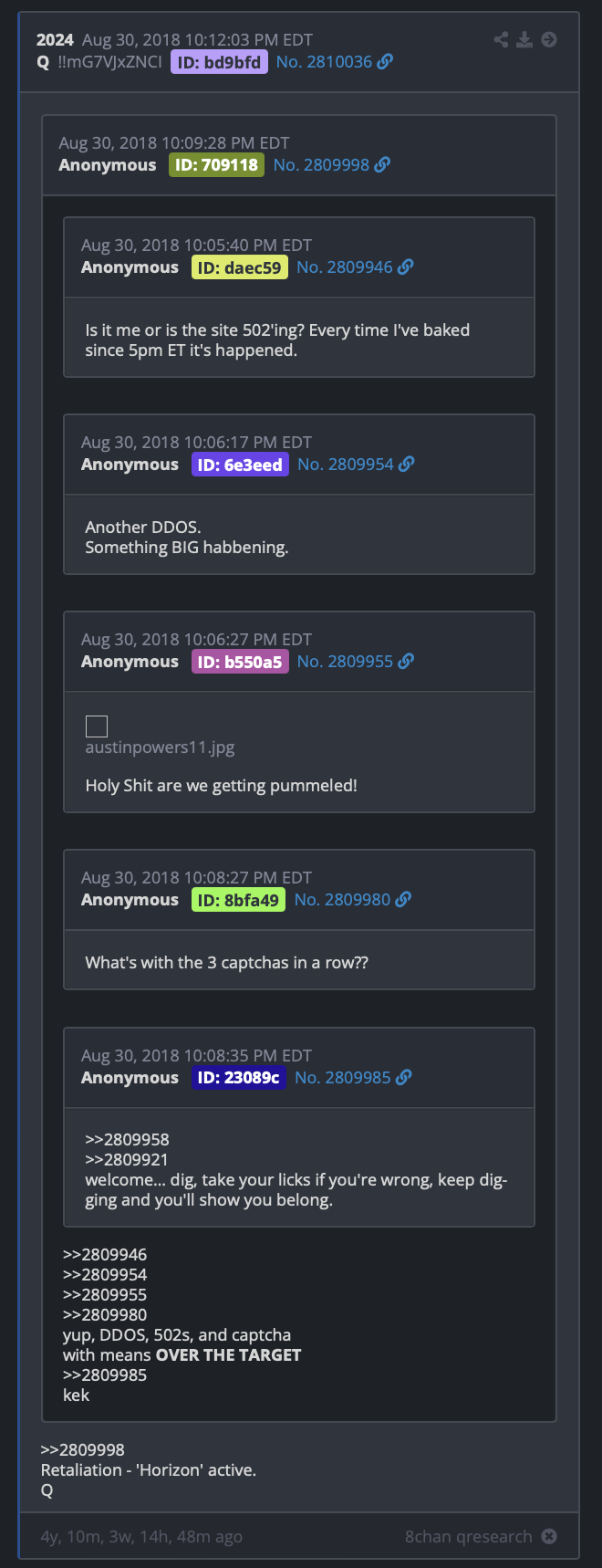The width and height of the screenshot is (602, 1568).
Task: Select the ID: 709118 green tag
Action: (x=216, y=164)
